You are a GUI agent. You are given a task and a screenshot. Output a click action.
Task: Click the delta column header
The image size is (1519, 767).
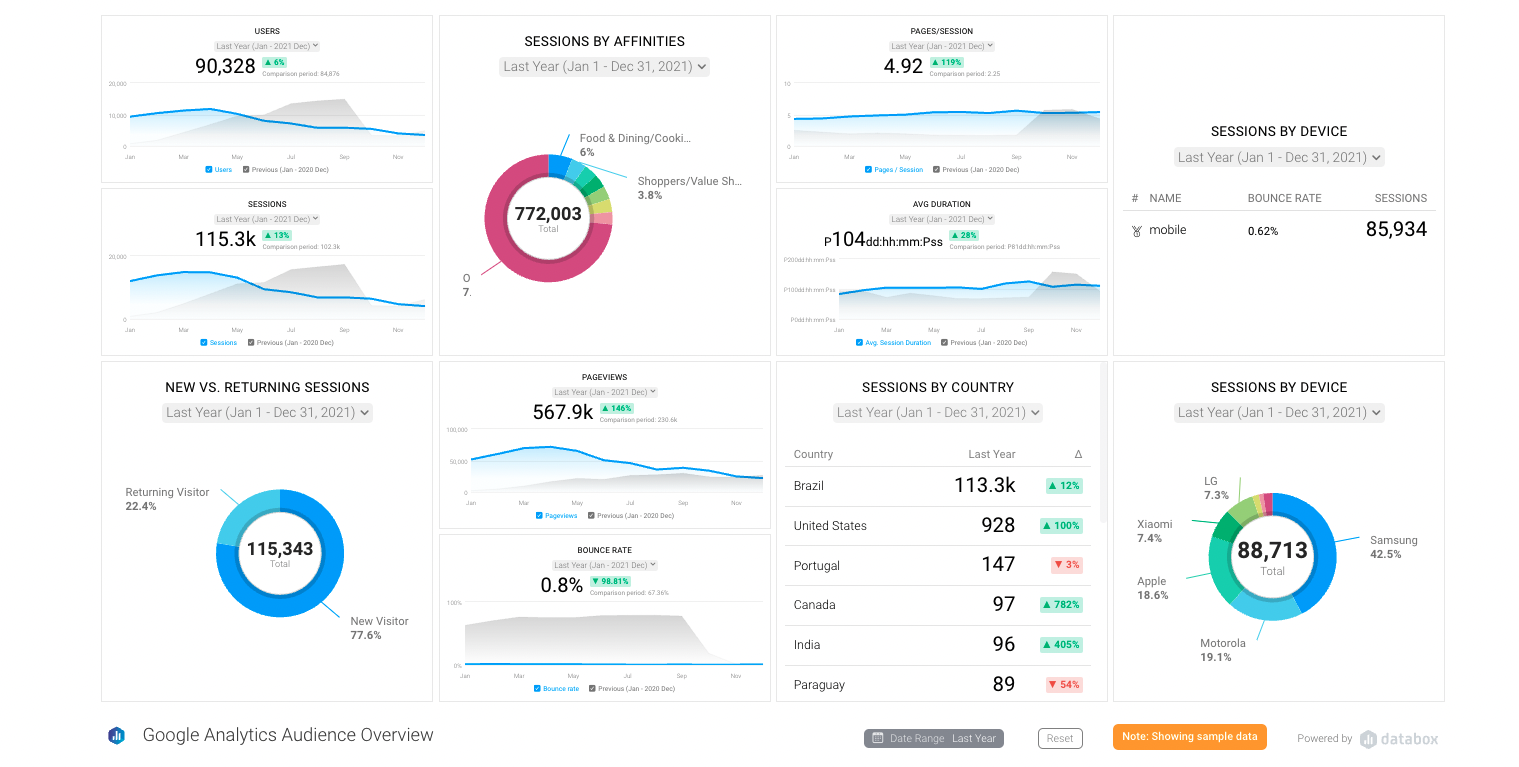click(1078, 454)
